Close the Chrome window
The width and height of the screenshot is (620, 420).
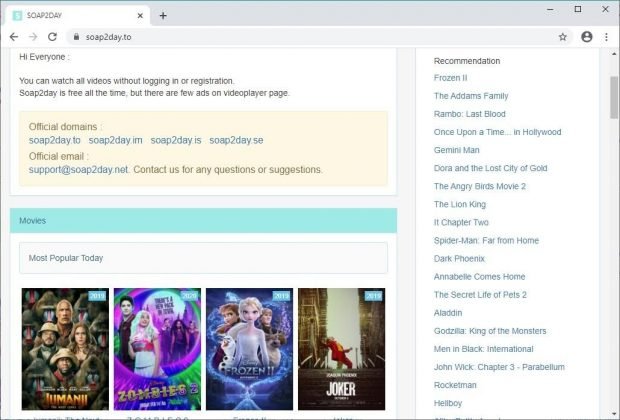pyautogui.click(x=605, y=9)
